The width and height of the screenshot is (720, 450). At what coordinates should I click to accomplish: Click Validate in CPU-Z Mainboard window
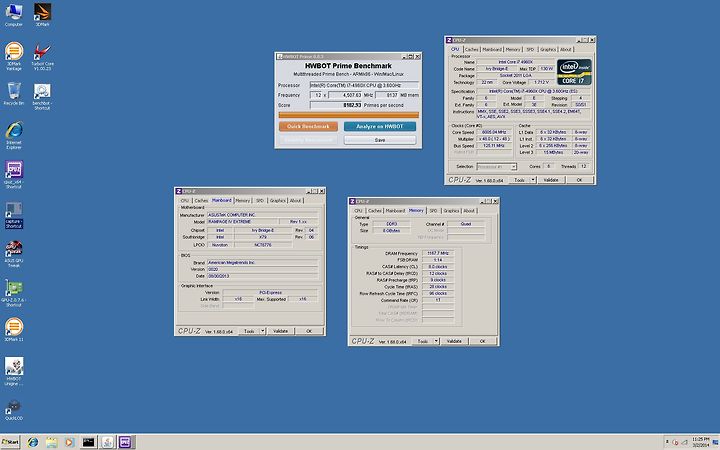(280, 331)
